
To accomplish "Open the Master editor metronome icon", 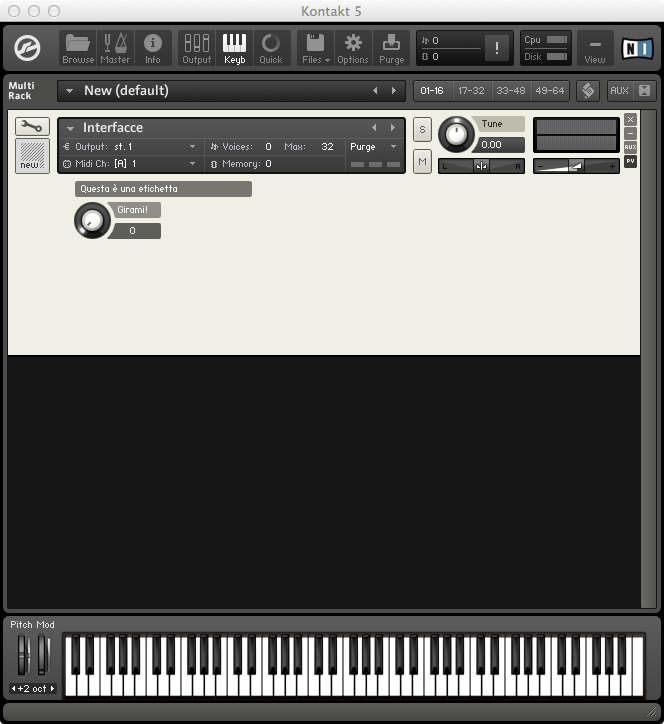I will [115, 47].
